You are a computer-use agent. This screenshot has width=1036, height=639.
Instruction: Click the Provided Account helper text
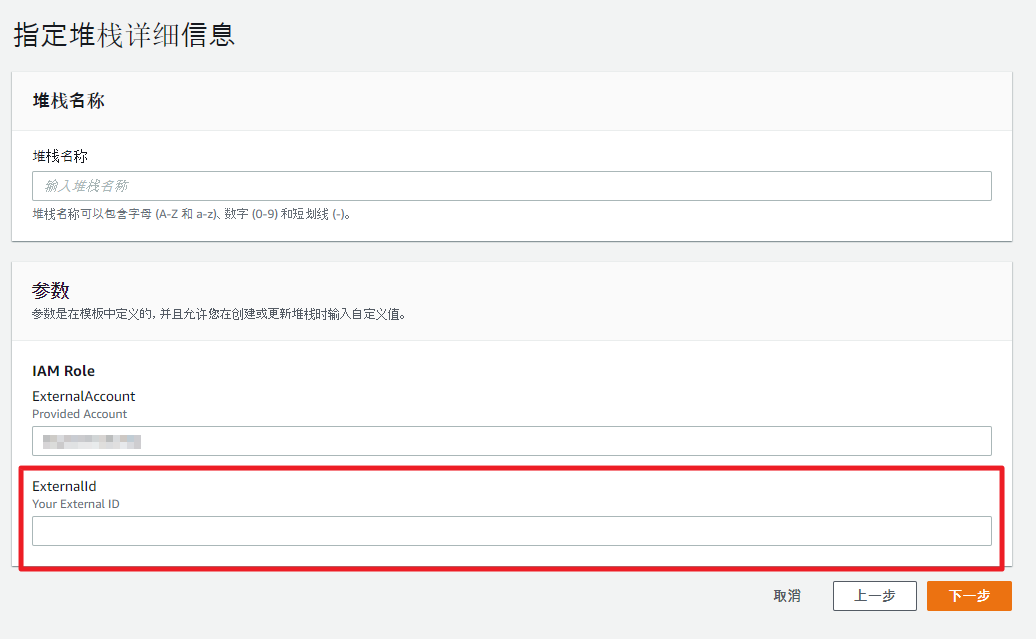[x=79, y=414]
